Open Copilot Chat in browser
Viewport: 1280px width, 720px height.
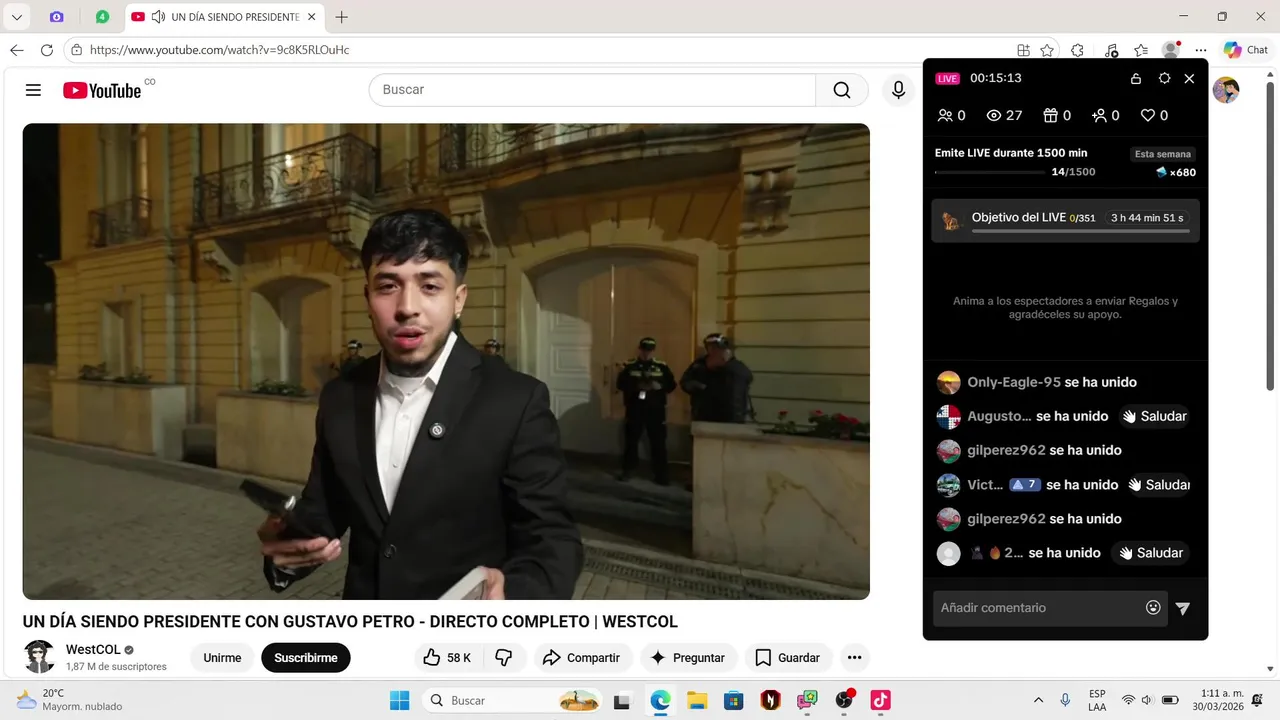[1246, 50]
